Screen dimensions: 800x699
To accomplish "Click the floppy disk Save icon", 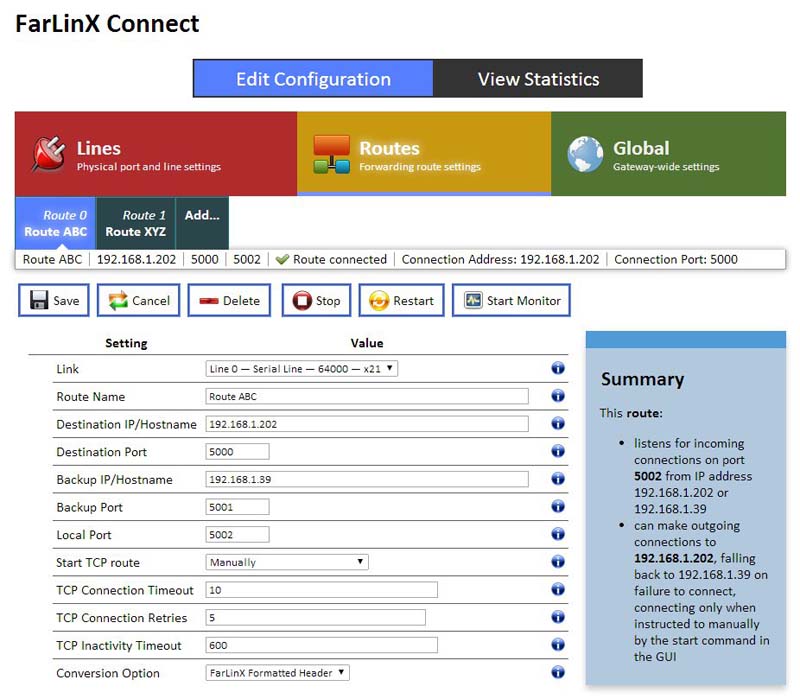I will point(39,300).
